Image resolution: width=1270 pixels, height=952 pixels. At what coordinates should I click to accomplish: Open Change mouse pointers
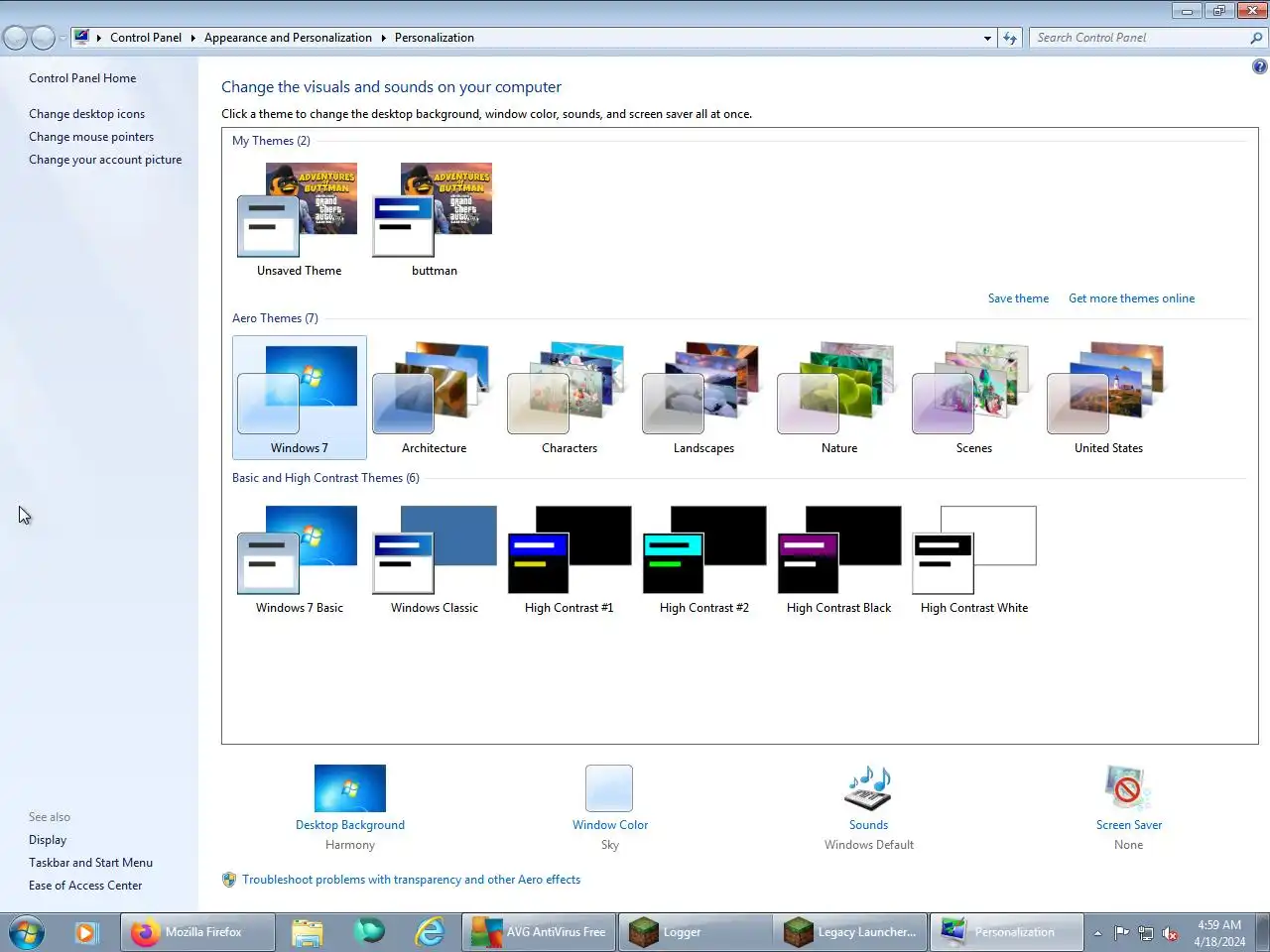point(91,137)
